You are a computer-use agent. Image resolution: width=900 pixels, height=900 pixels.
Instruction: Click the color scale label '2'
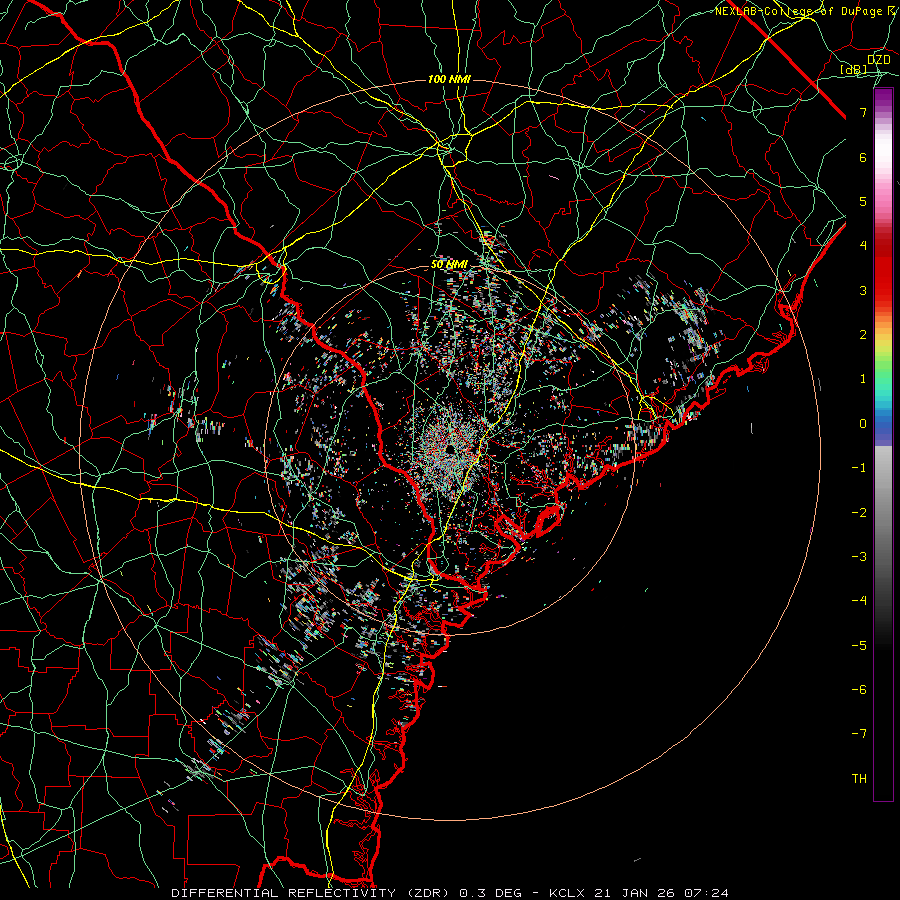[863, 335]
